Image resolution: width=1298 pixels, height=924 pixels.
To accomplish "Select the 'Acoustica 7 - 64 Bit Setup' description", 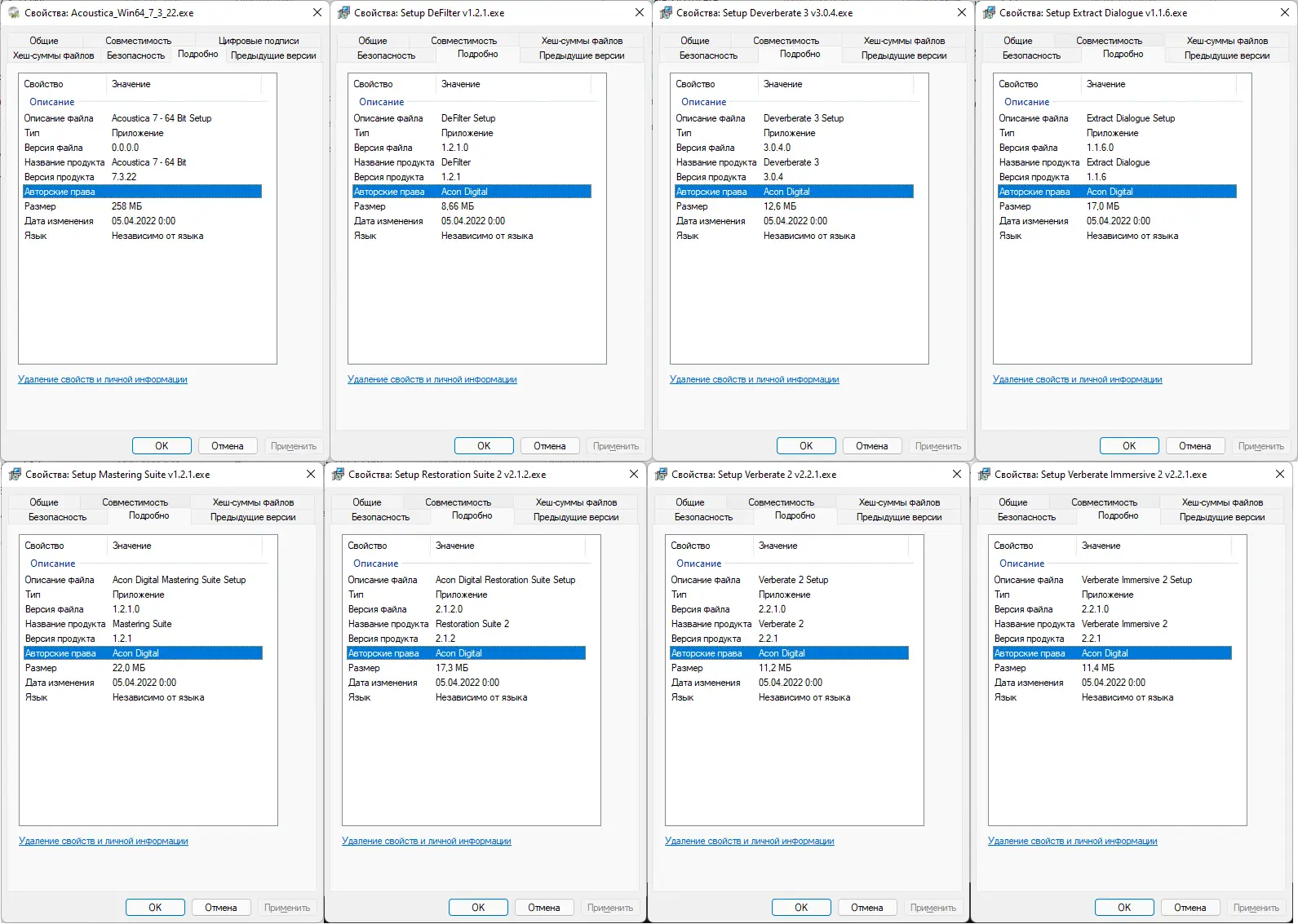I will (162, 118).
